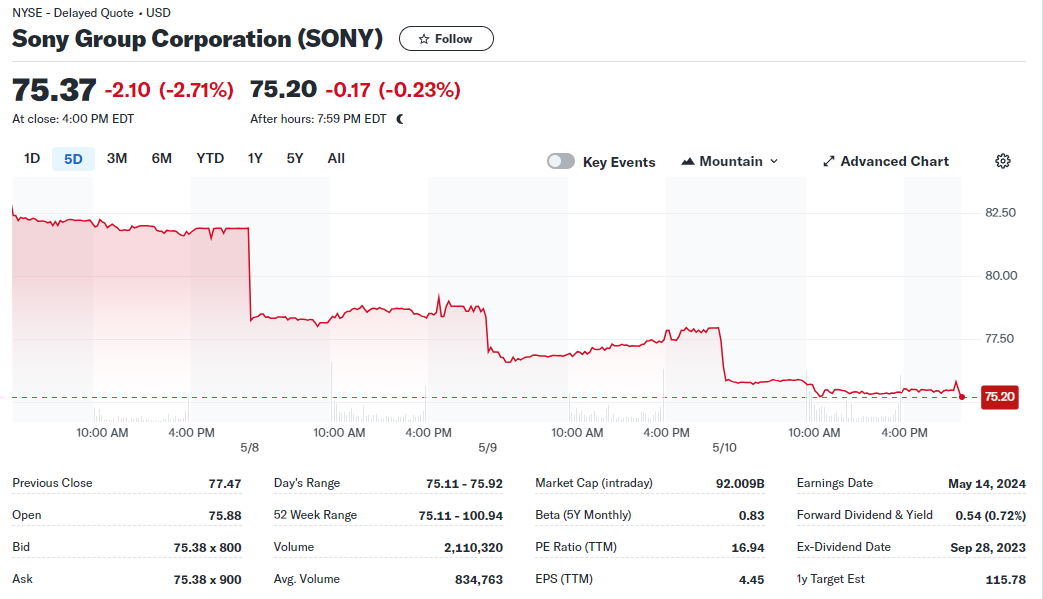This screenshot has height=599, width=1043.
Task: Open chart settings gear icon
Action: (x=1002, y=161)
